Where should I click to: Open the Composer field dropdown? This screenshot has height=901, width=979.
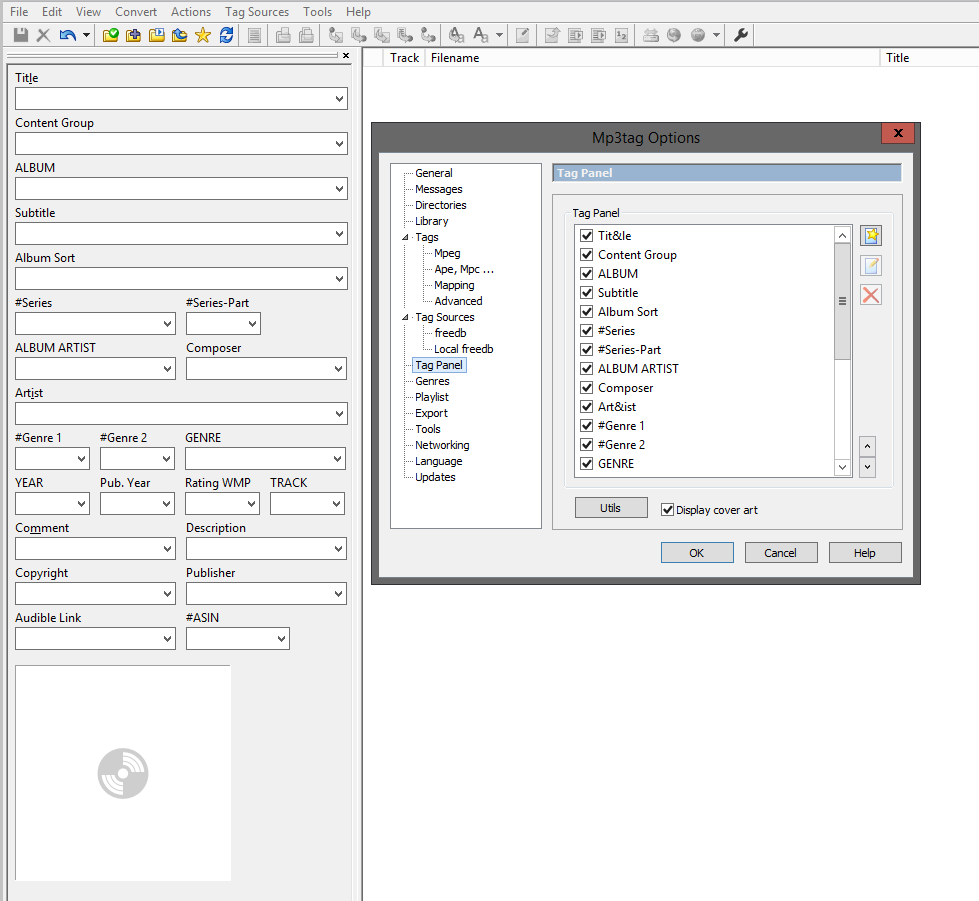coord(338,368)
